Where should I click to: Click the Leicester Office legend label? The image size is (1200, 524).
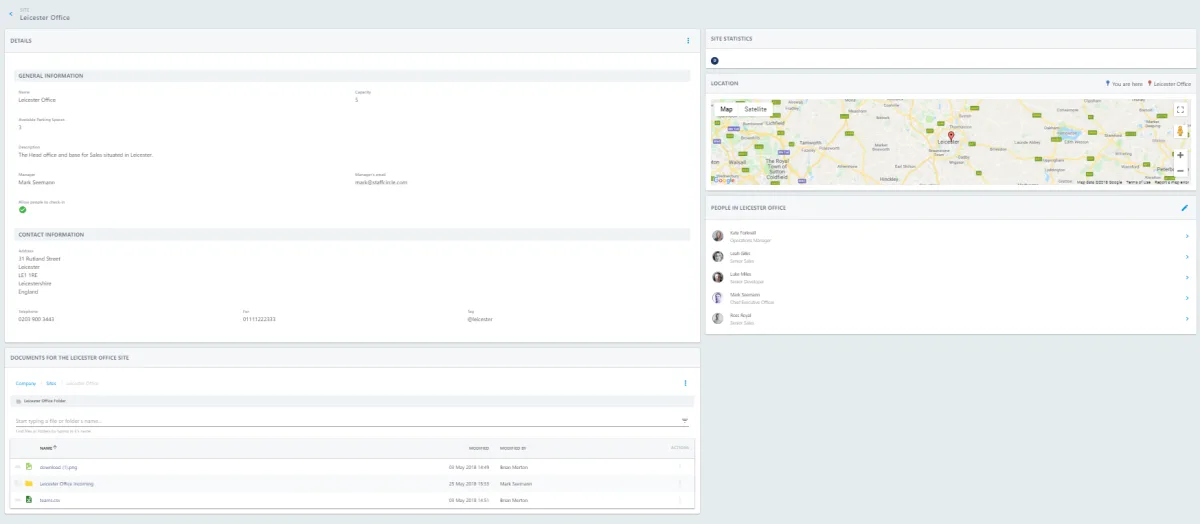[1172, 84]
